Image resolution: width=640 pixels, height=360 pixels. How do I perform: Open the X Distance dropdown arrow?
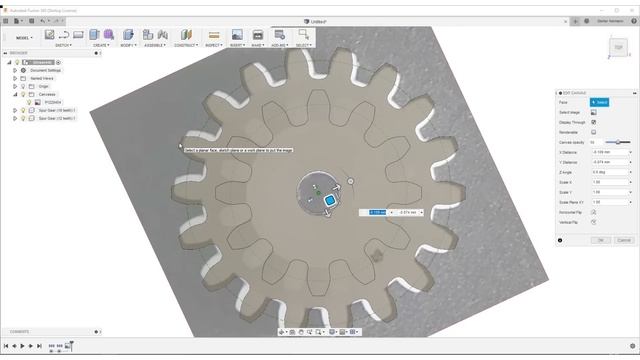tap(630, 152)
